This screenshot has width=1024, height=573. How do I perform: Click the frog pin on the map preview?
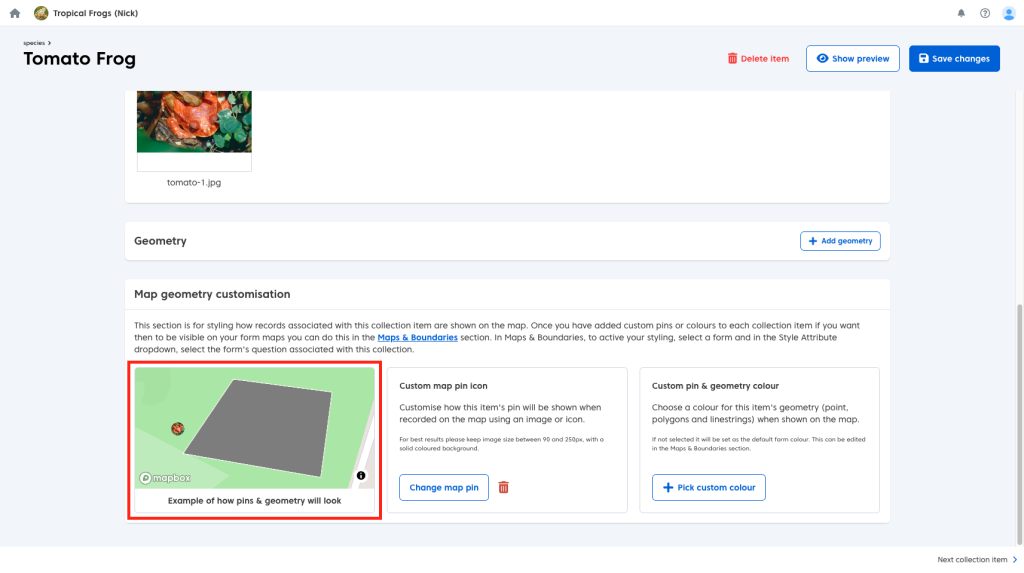tap(177, 429)
